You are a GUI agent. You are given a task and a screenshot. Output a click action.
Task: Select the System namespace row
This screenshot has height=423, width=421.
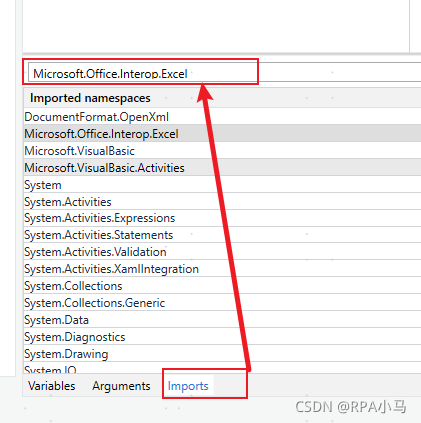click(222, 185)
